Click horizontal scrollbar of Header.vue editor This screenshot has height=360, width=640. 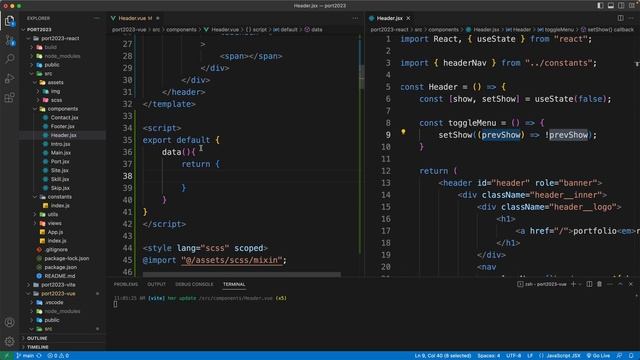[x=242, y=275]
